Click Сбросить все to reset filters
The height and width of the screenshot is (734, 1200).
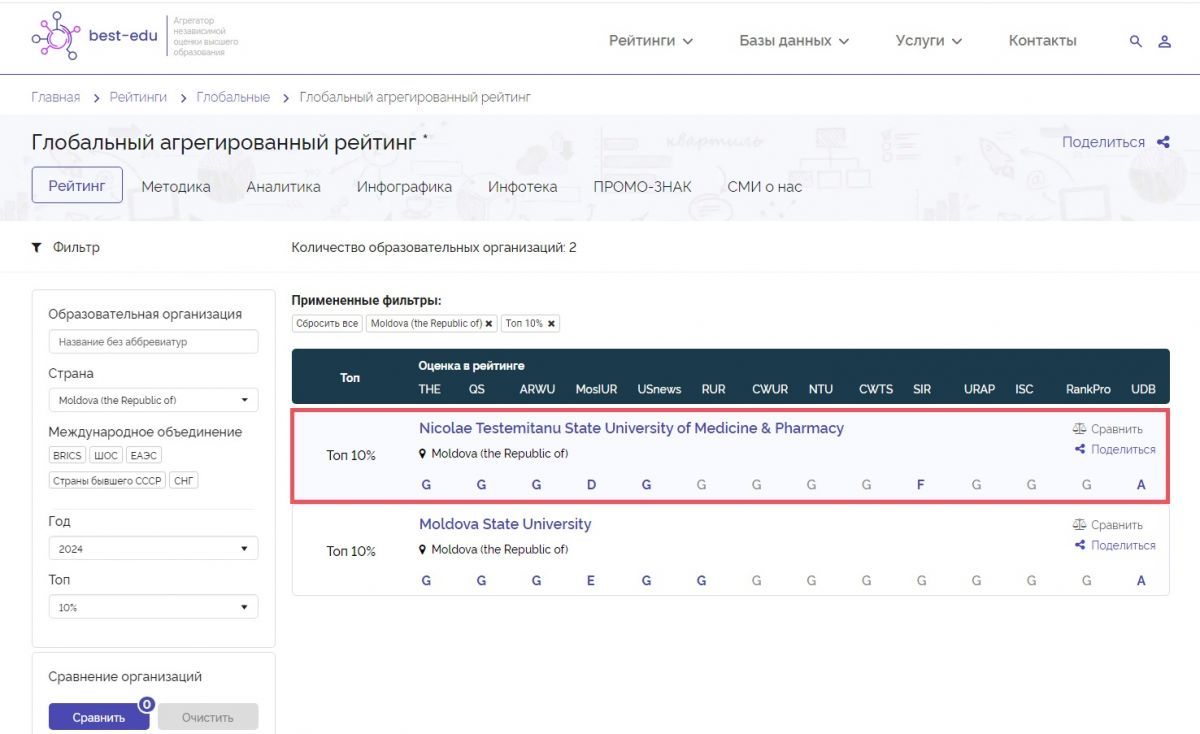point(327,324)
